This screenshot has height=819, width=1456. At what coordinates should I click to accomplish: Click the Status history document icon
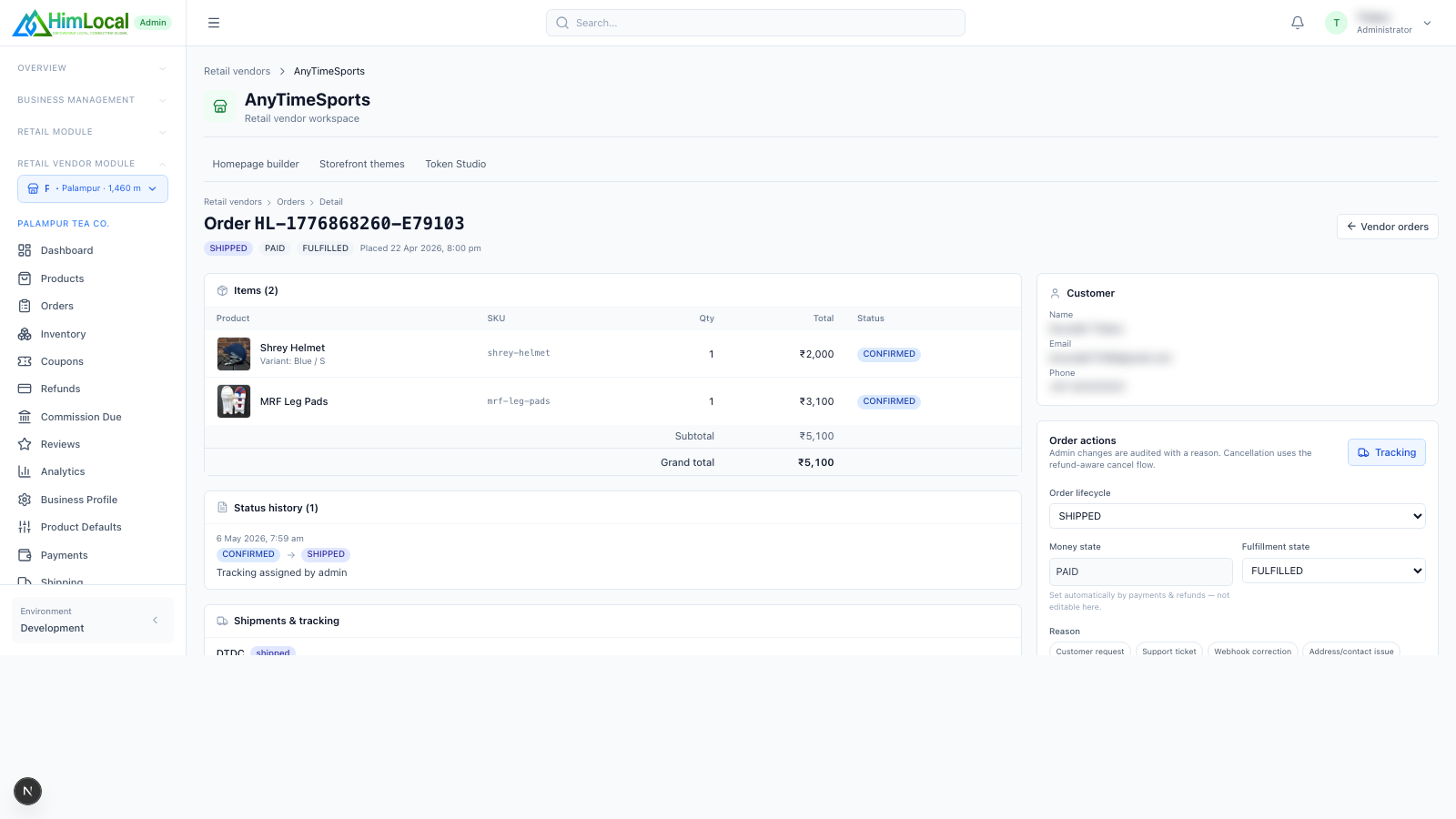(222, 508)
